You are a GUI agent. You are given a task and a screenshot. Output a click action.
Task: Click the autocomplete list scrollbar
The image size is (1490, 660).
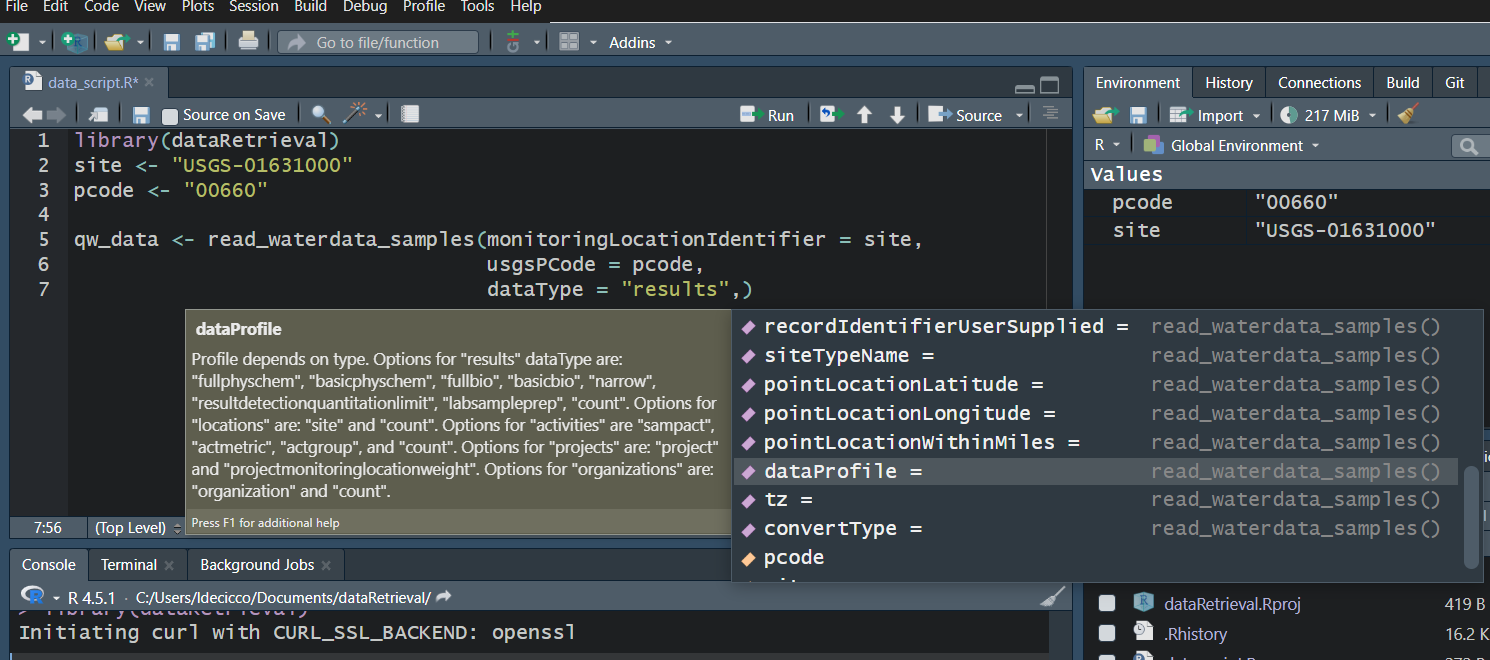click(x=1471, y=516)
